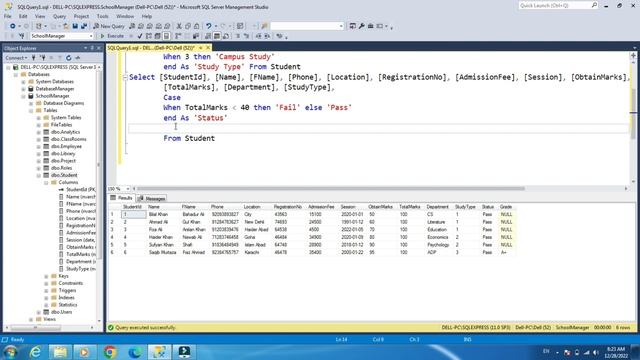
Task: Click the Results to Grid toolbar icon
Action: pyautogui.click(x=217, y=36)
